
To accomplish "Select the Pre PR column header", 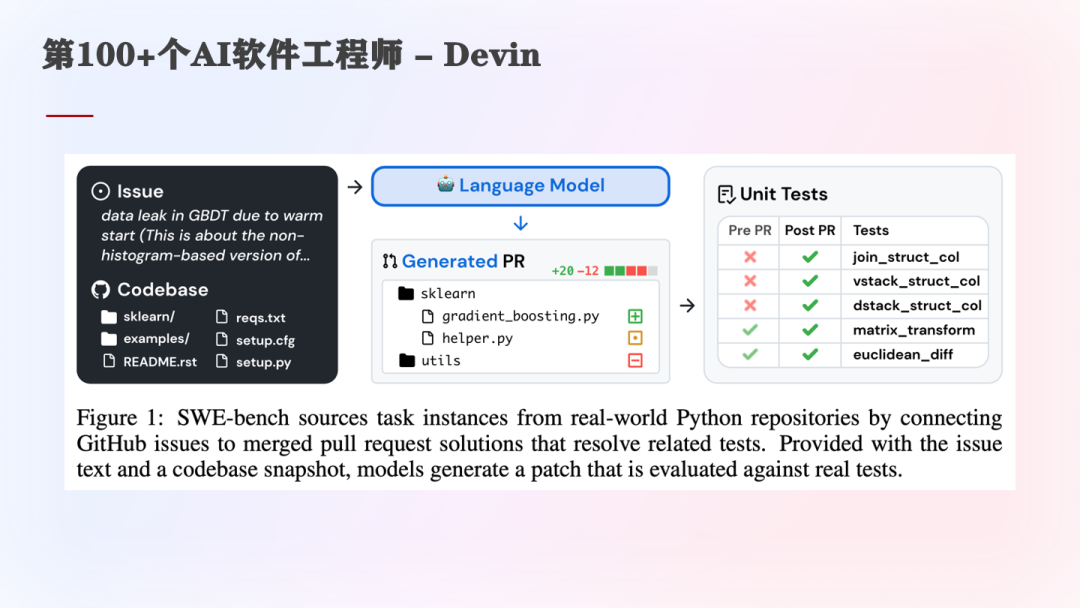I will click(749, 231).
